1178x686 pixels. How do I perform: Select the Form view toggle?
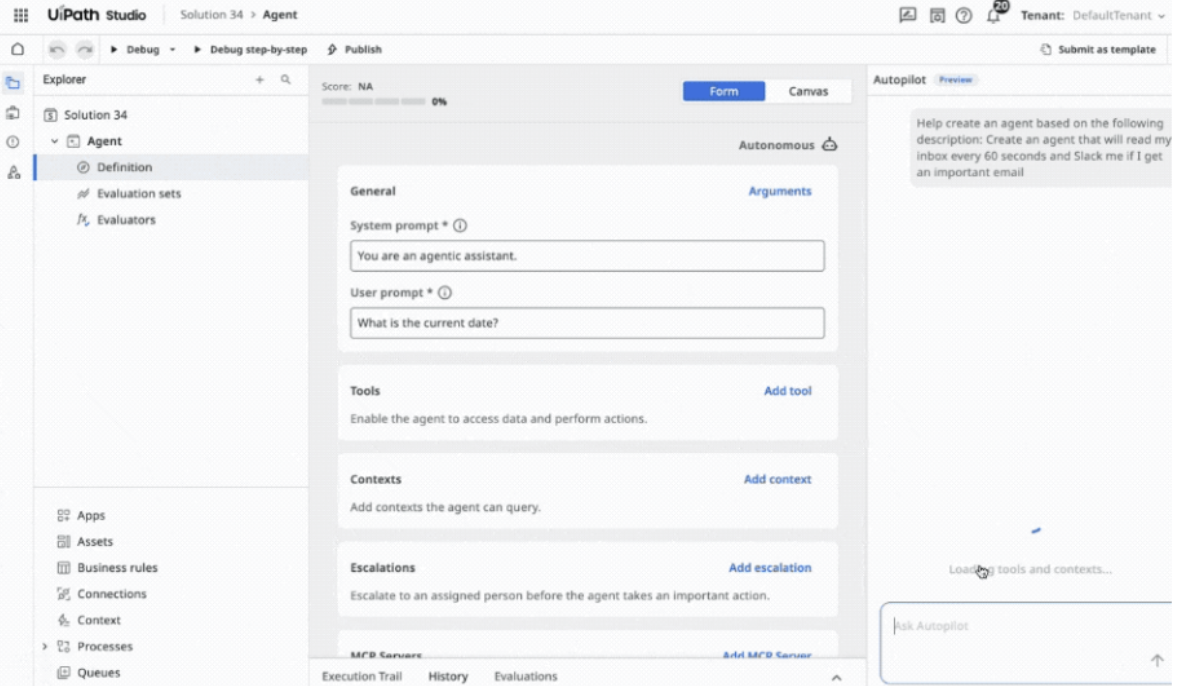point(723,91)
